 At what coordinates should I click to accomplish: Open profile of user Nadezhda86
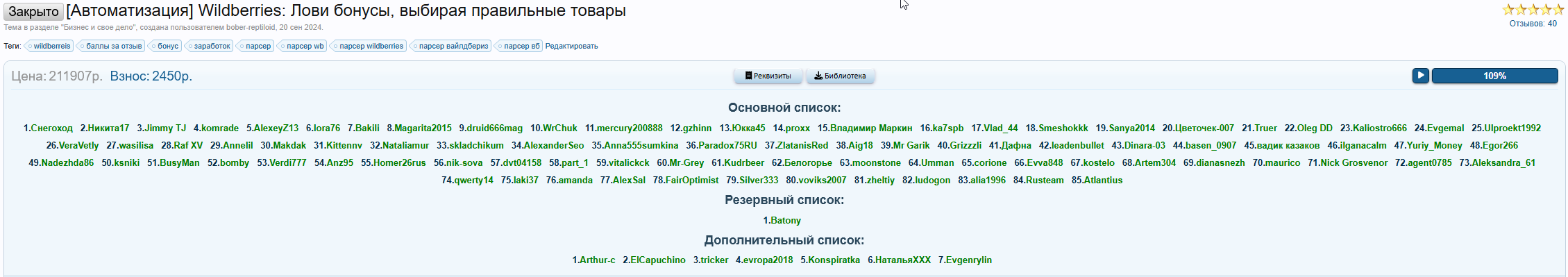(67, 162)
